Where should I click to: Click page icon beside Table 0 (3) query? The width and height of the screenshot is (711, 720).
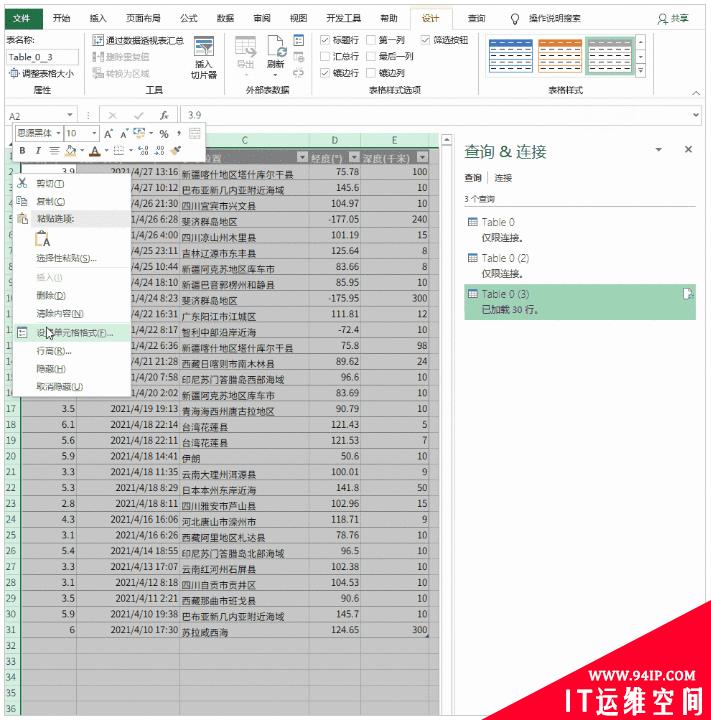688,294
